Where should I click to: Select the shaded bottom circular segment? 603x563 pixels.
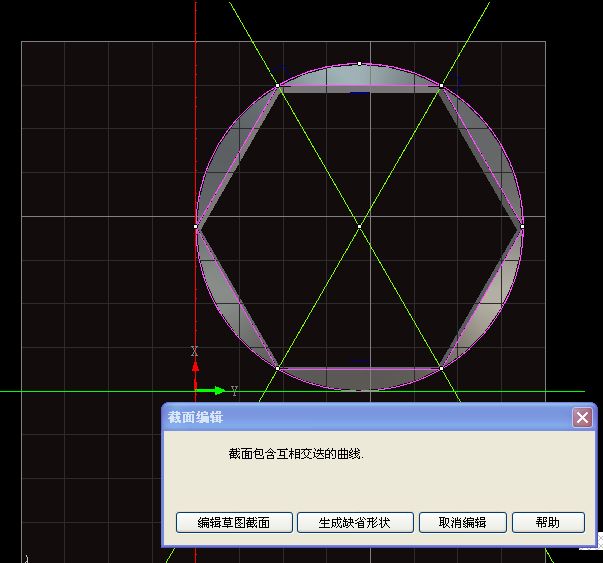click(360, 379)
